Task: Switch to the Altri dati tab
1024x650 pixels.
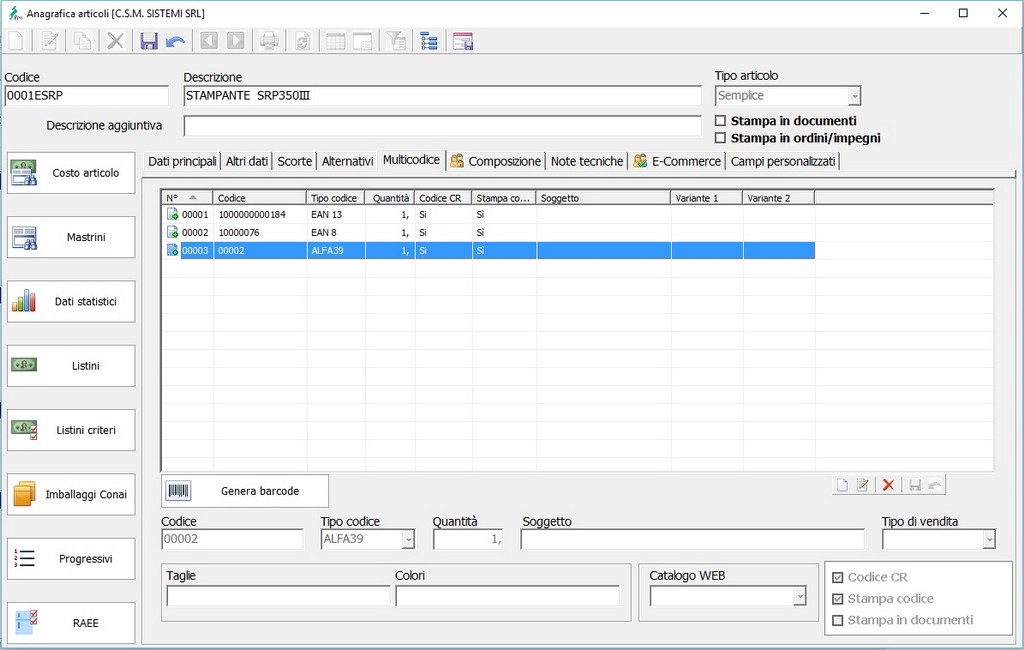Action: click(247, 161)
